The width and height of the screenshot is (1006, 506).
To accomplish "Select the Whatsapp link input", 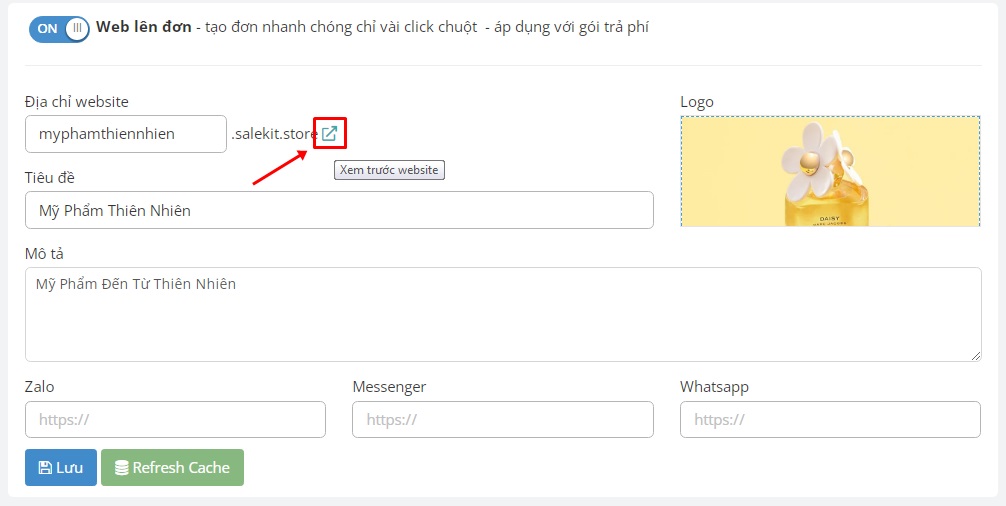I will (830, 420).
